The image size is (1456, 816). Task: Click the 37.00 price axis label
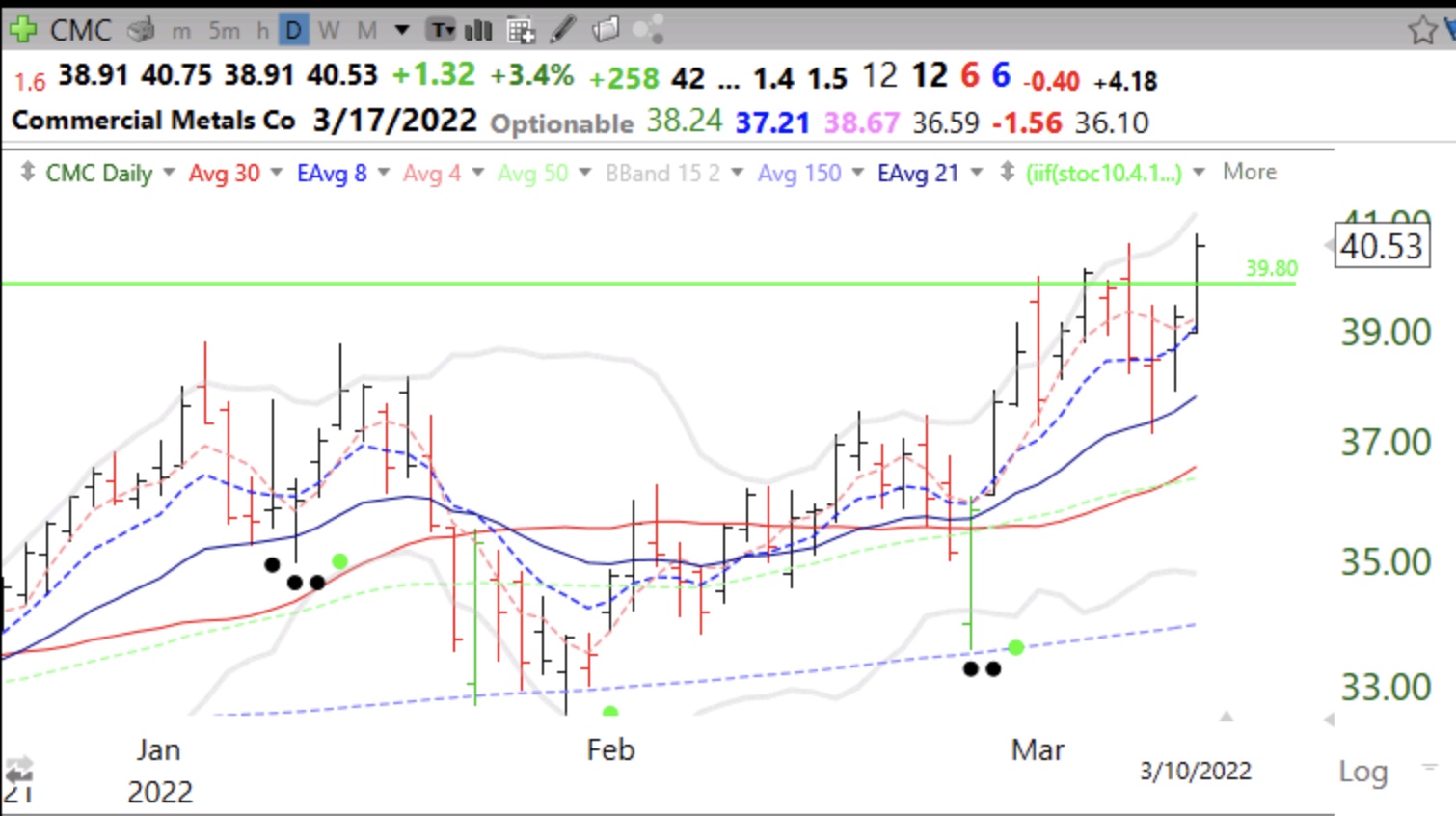(x=1386, y=443)
